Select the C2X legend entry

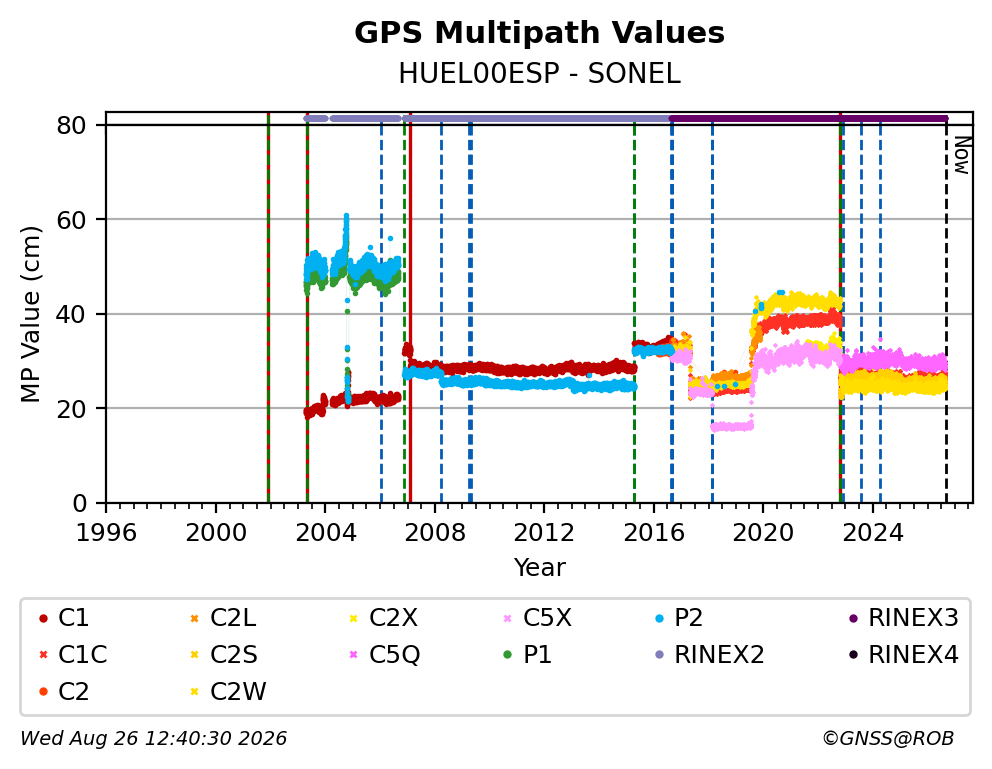tap(383, 618)
